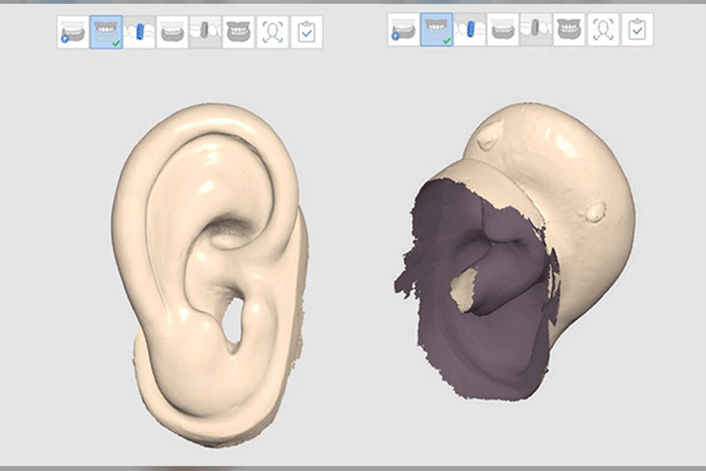
Task: Click the clipboard checkmark icon in left panel
Action: [x=306, y=32]
